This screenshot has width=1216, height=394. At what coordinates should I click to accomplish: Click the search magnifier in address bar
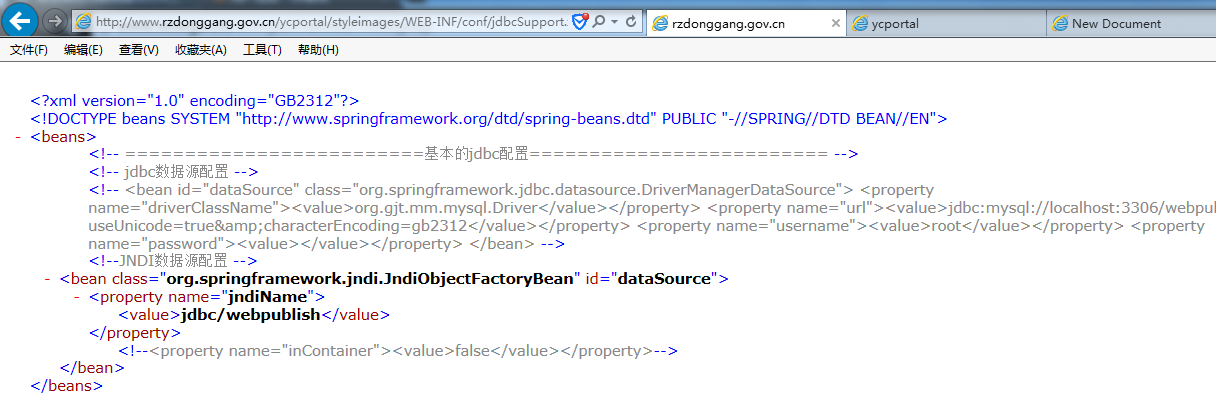point(598,21)
